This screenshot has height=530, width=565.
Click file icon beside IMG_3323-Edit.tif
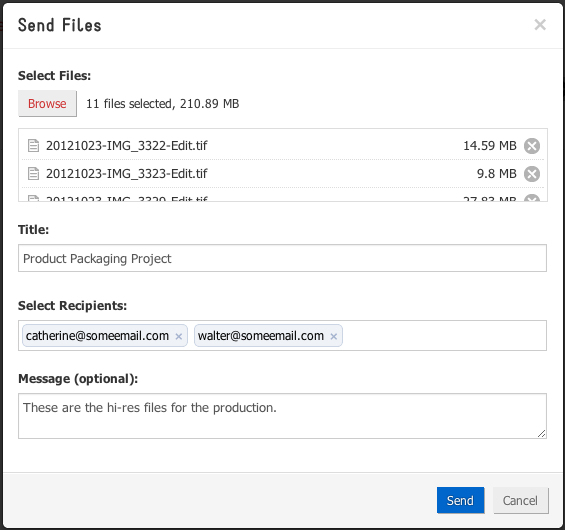click(x=34, y=174)
